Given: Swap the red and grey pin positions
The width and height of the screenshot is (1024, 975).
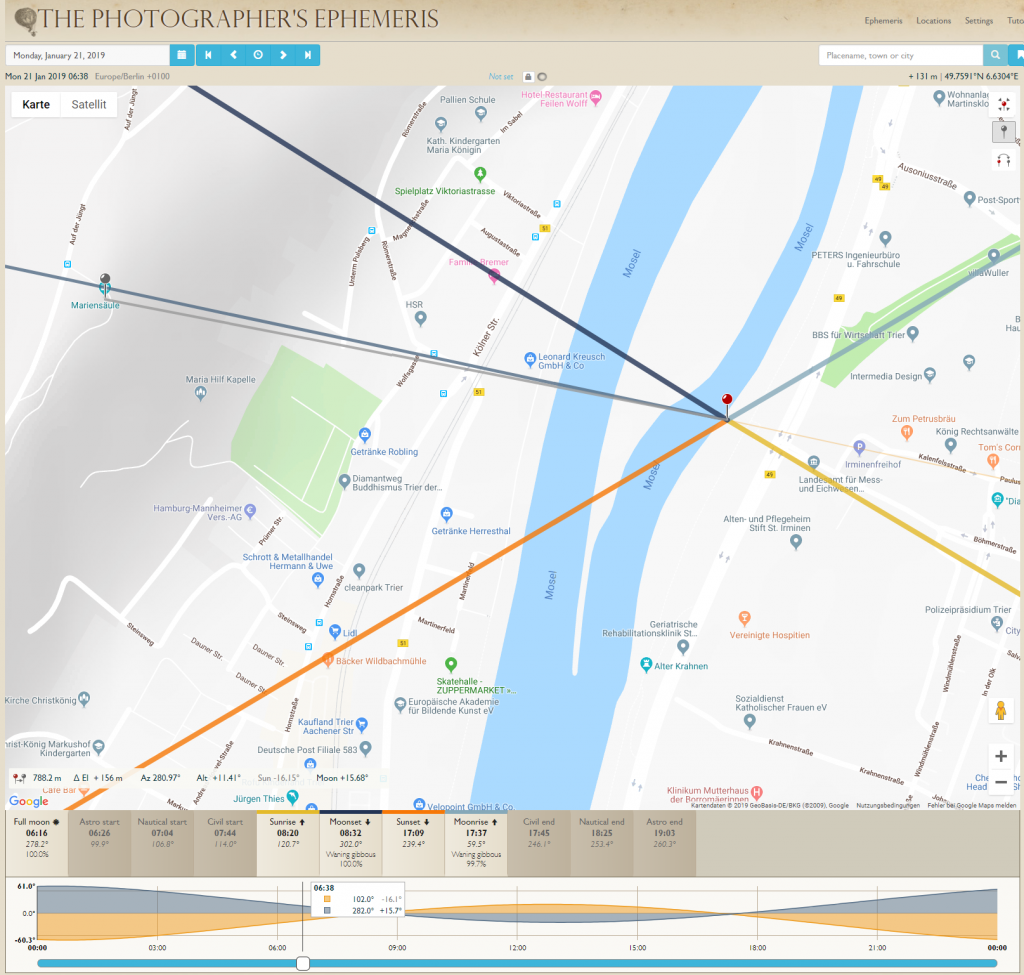Looking at the screenshot, I should tap(1004, 159).
